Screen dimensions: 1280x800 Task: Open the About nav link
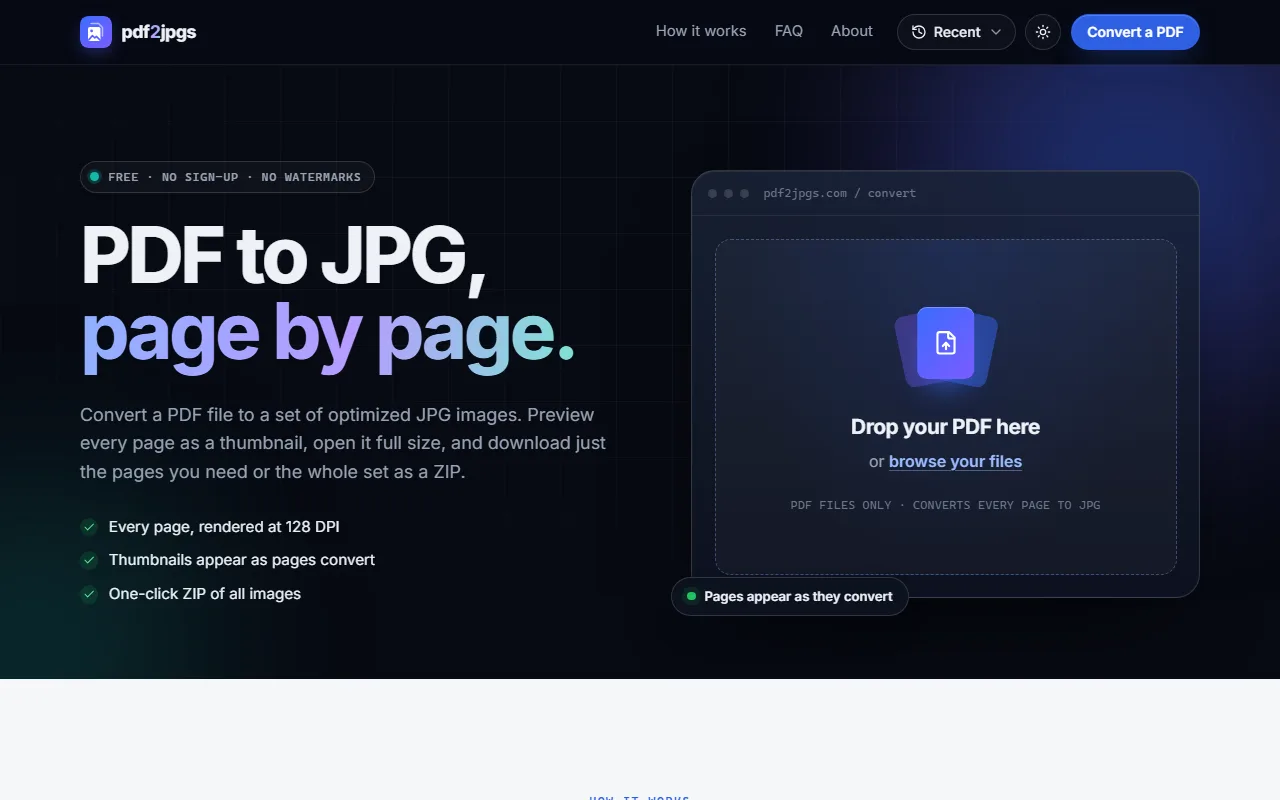[x=852, y=31]
